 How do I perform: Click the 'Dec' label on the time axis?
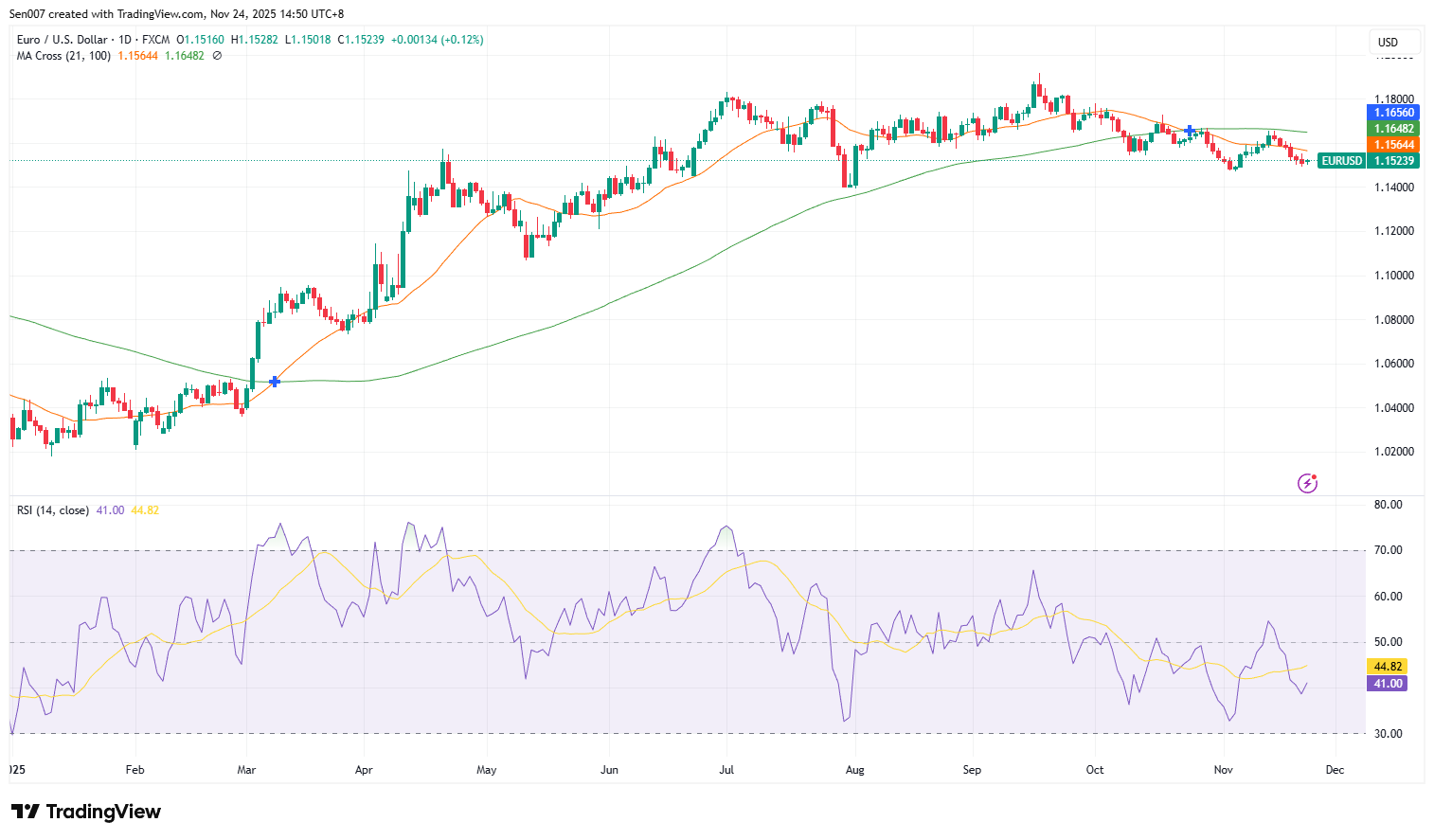(1335, 770)
